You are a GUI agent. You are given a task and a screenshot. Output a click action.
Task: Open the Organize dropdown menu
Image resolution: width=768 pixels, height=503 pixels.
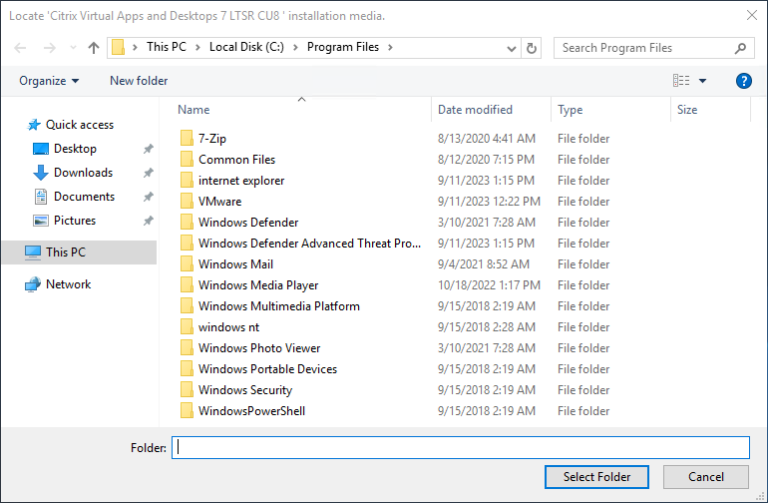point(48,81)
